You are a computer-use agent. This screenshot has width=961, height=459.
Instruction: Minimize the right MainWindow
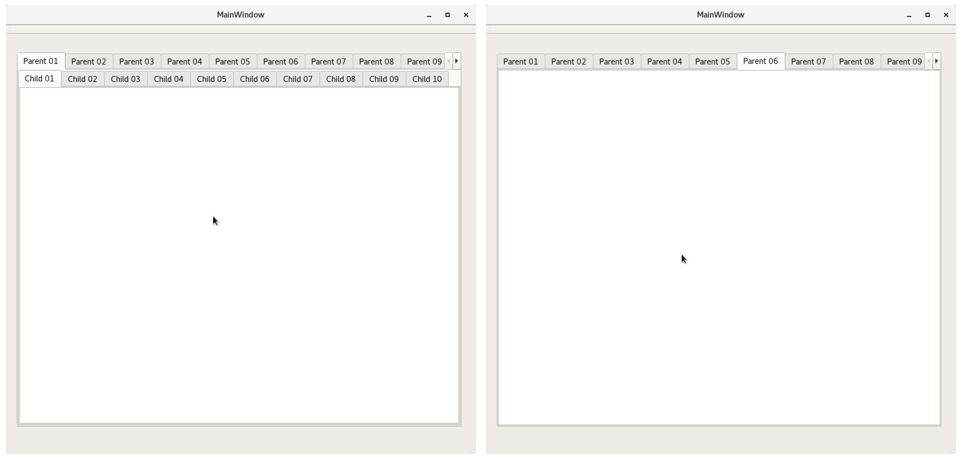[x=909, y=15]
